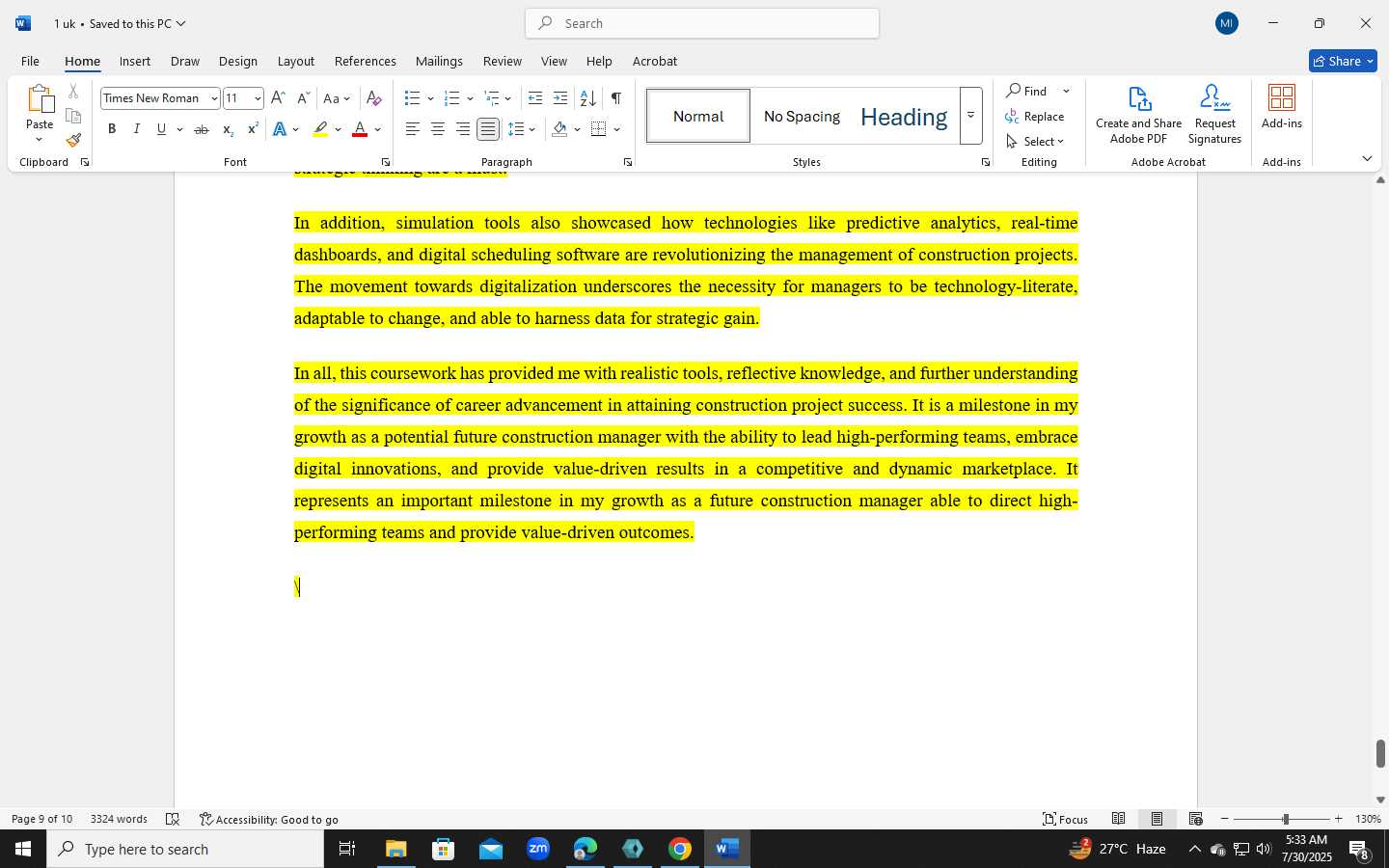Click 3324 words count in status bar
The height and width of the screenshot is (868, 1389).
pos(119,819)
